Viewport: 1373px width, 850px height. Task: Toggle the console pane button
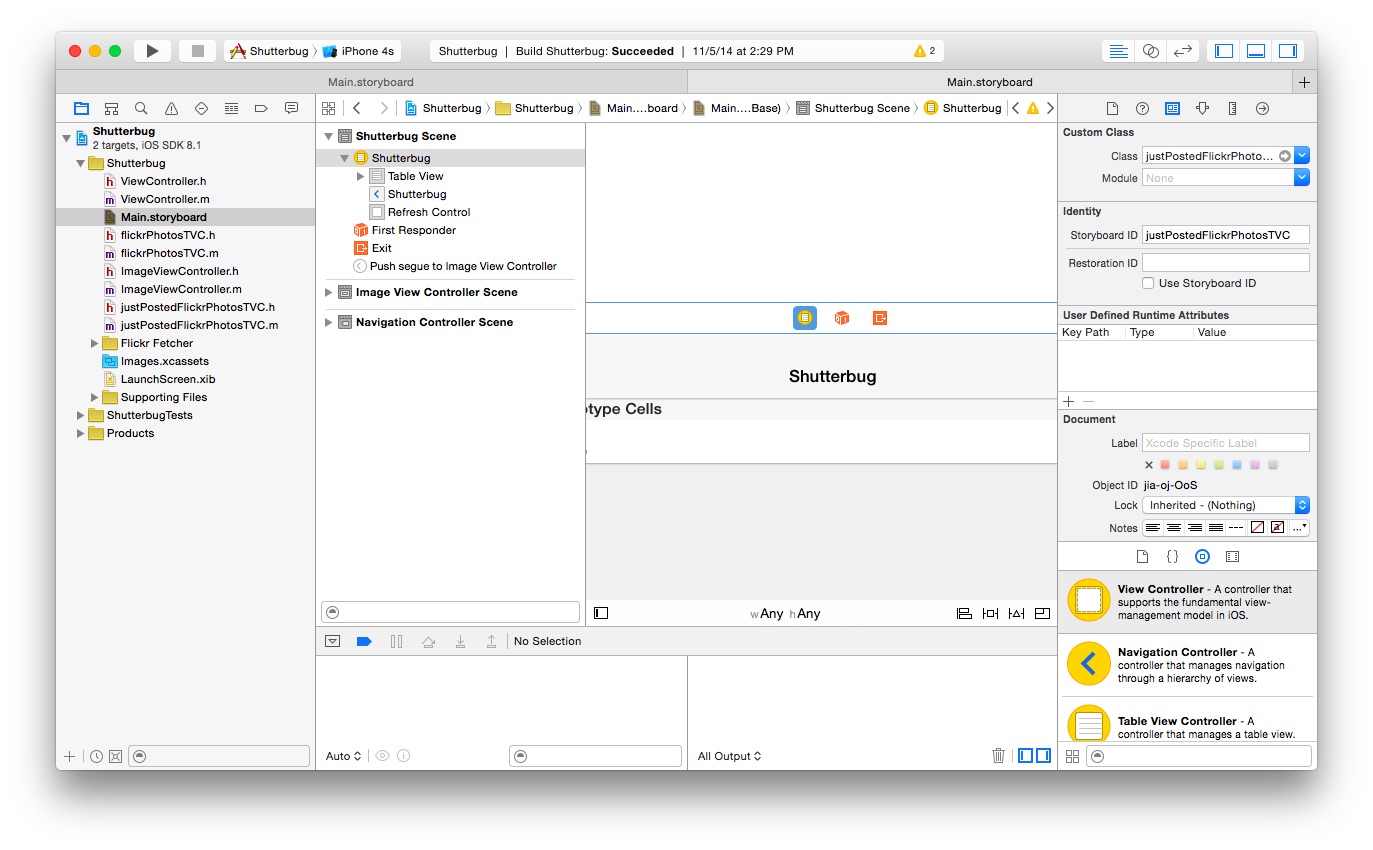(x=1043, y=756)
